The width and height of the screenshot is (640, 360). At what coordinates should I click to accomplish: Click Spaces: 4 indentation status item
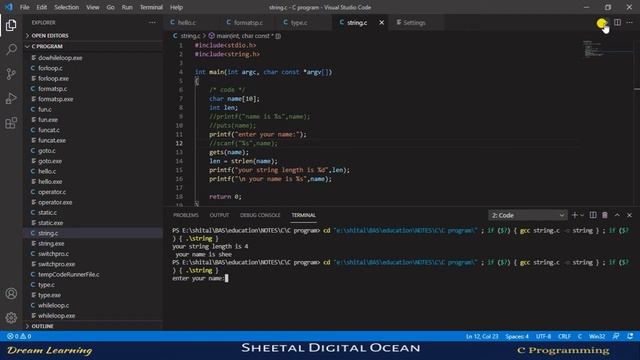pos(517,336)
